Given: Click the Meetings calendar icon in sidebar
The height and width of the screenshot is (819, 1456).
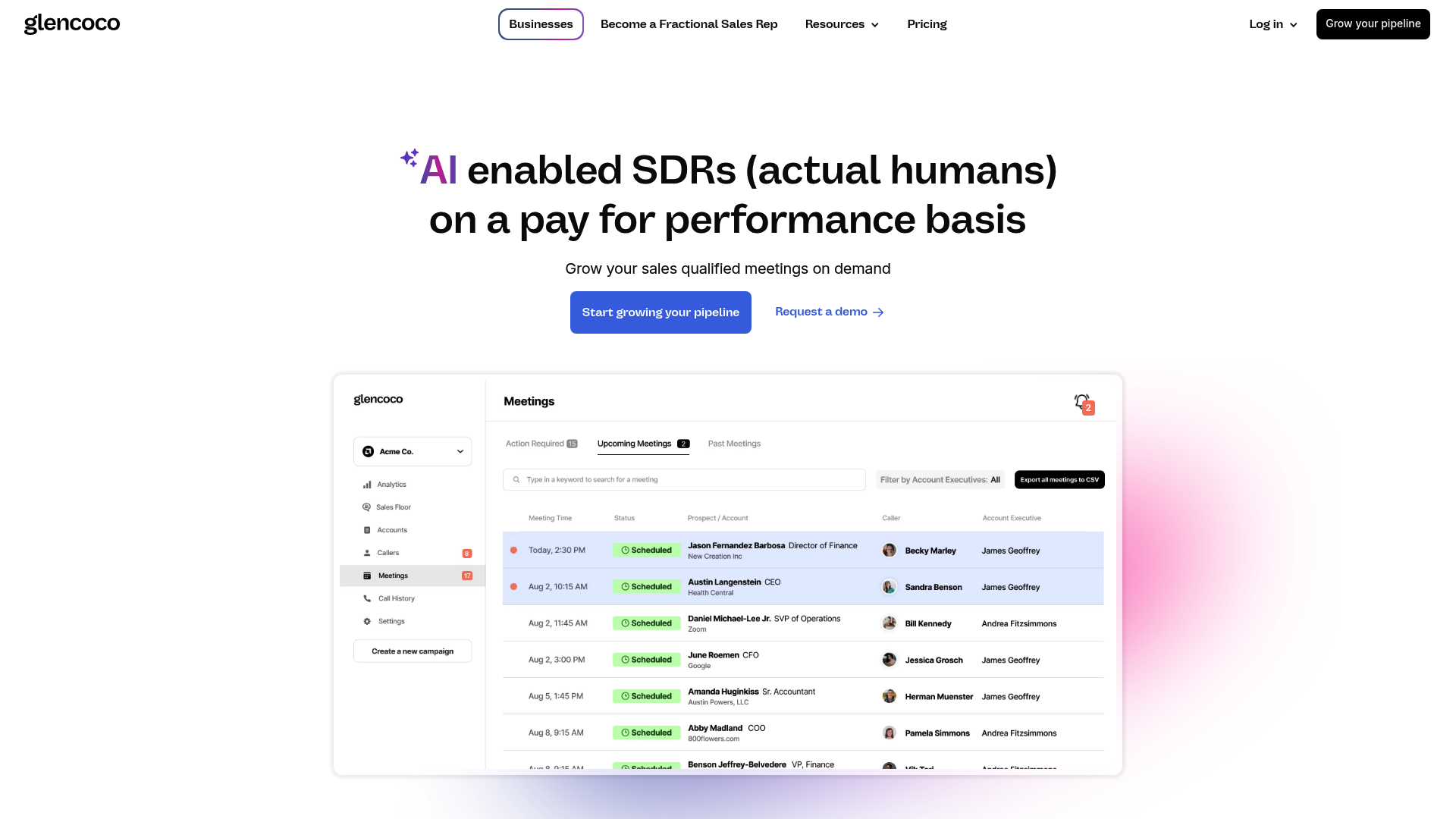Looking at the screenshot, I should [x=367, y=576].
